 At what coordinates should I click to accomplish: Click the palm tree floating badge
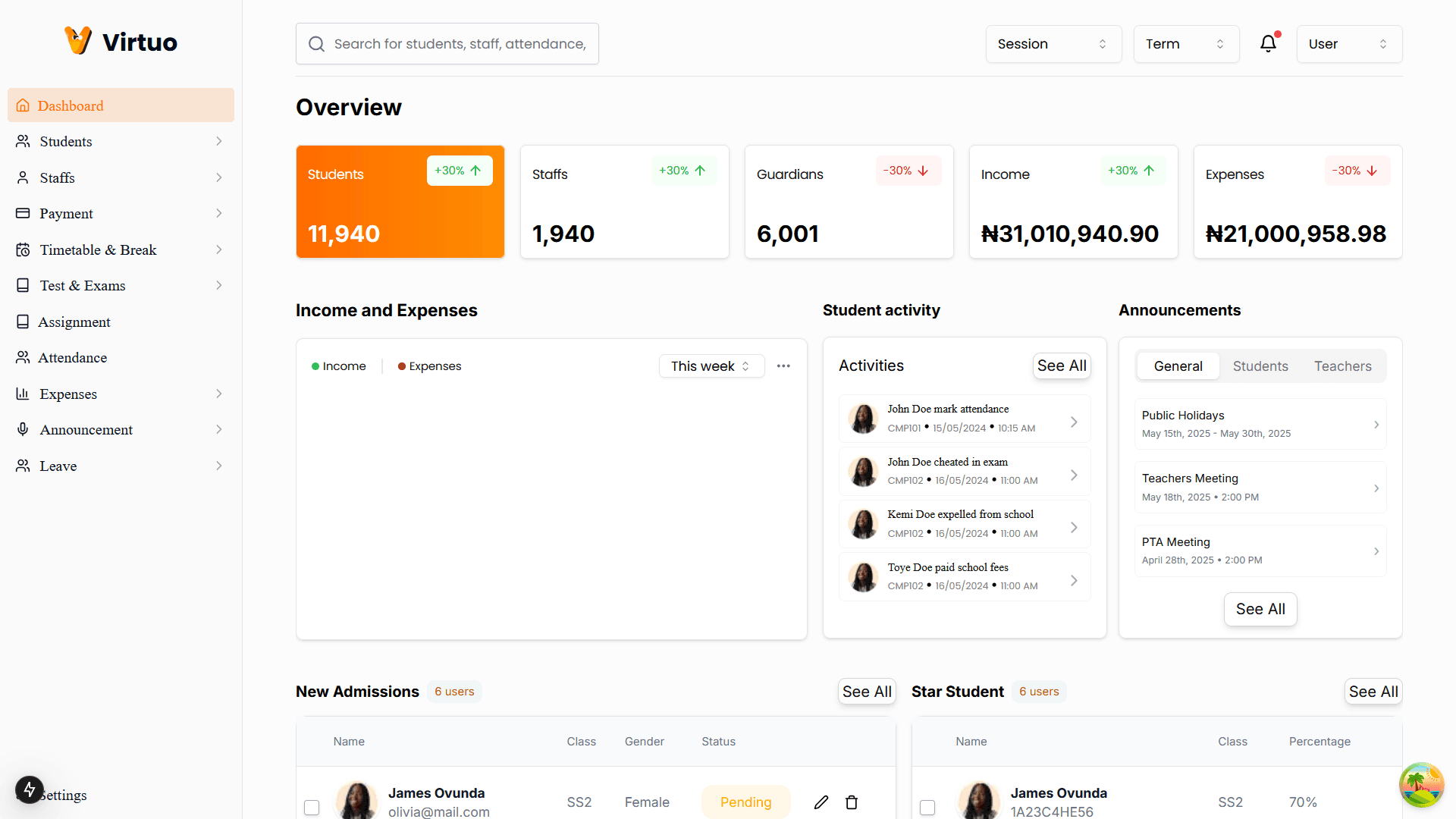click(x=1421, y=785)
